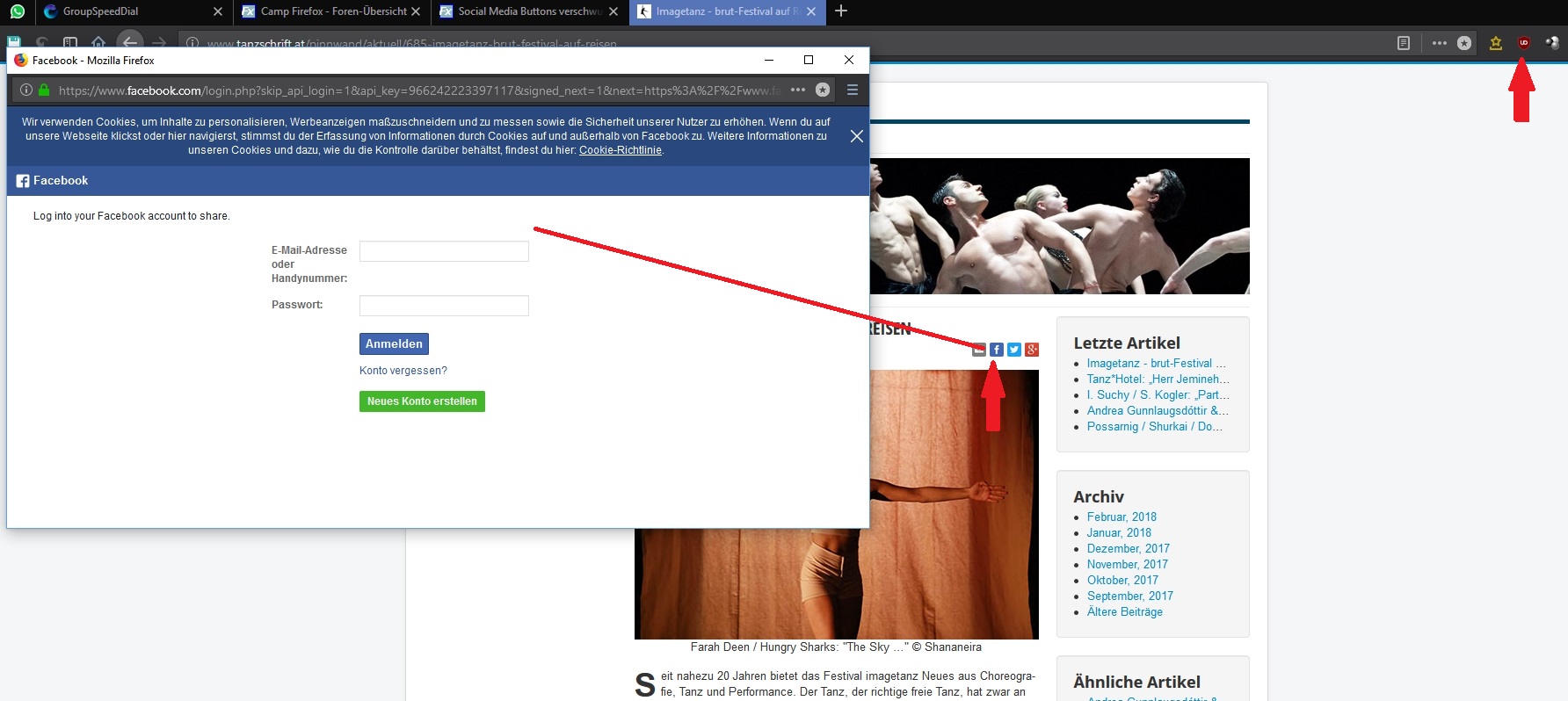
Task: Go to Firefox home page
Action: click(98, 42)
